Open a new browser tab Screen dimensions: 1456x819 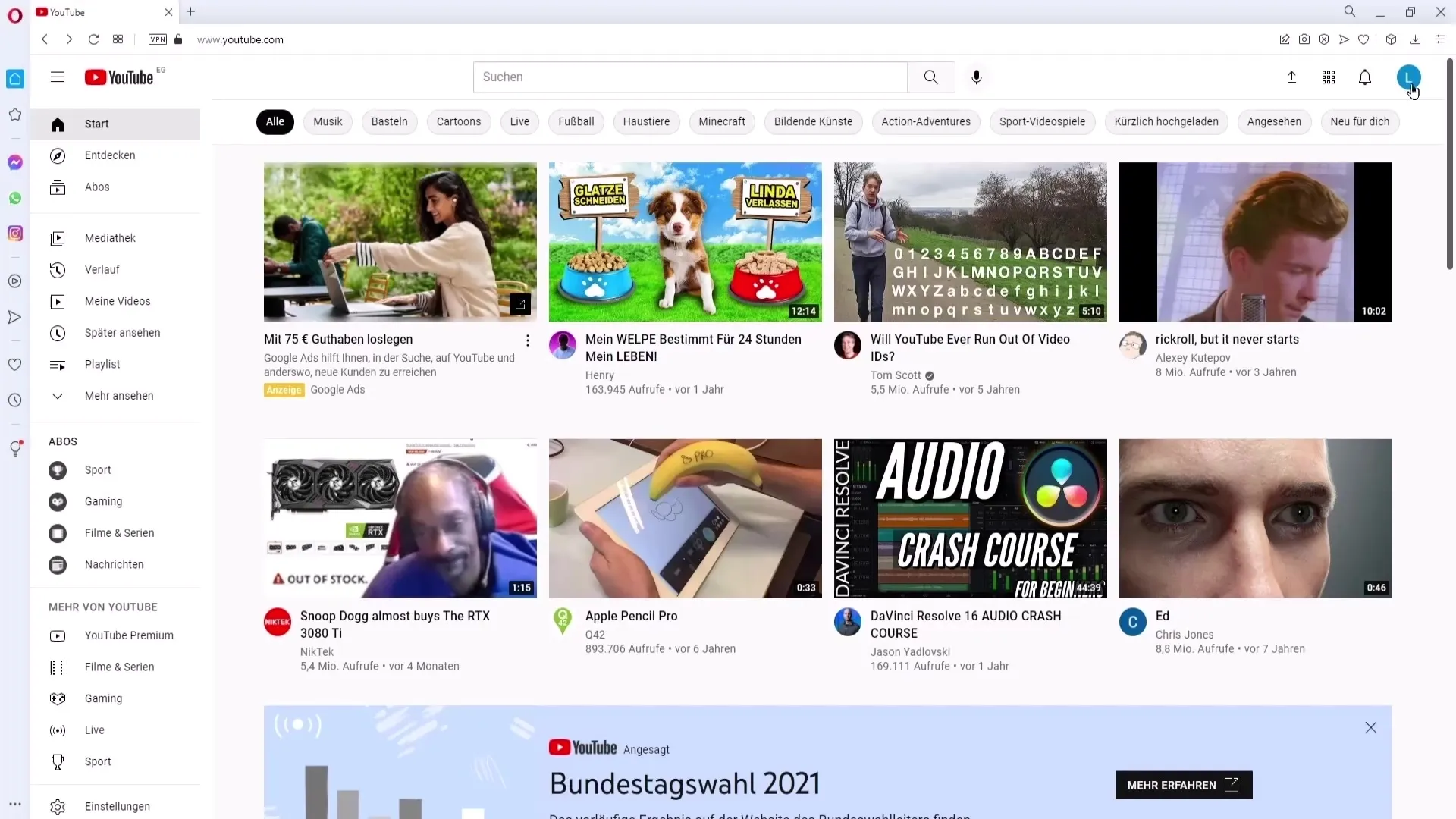click(x=190, y=12)
